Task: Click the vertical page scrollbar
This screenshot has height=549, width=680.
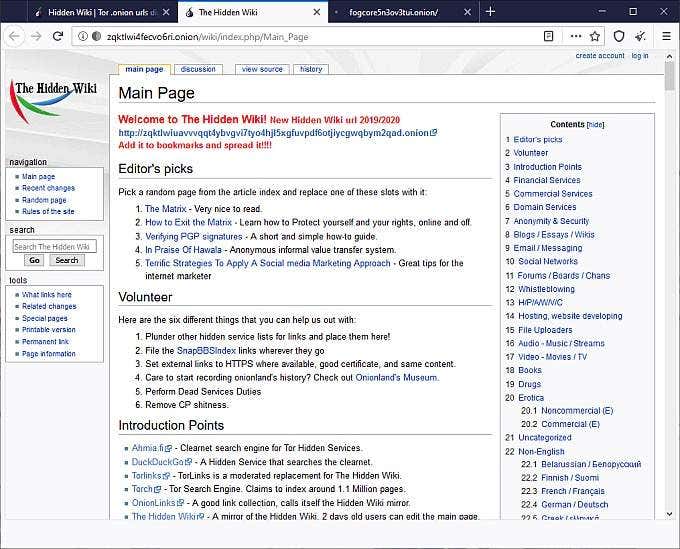Action: [x=671, y=300]
